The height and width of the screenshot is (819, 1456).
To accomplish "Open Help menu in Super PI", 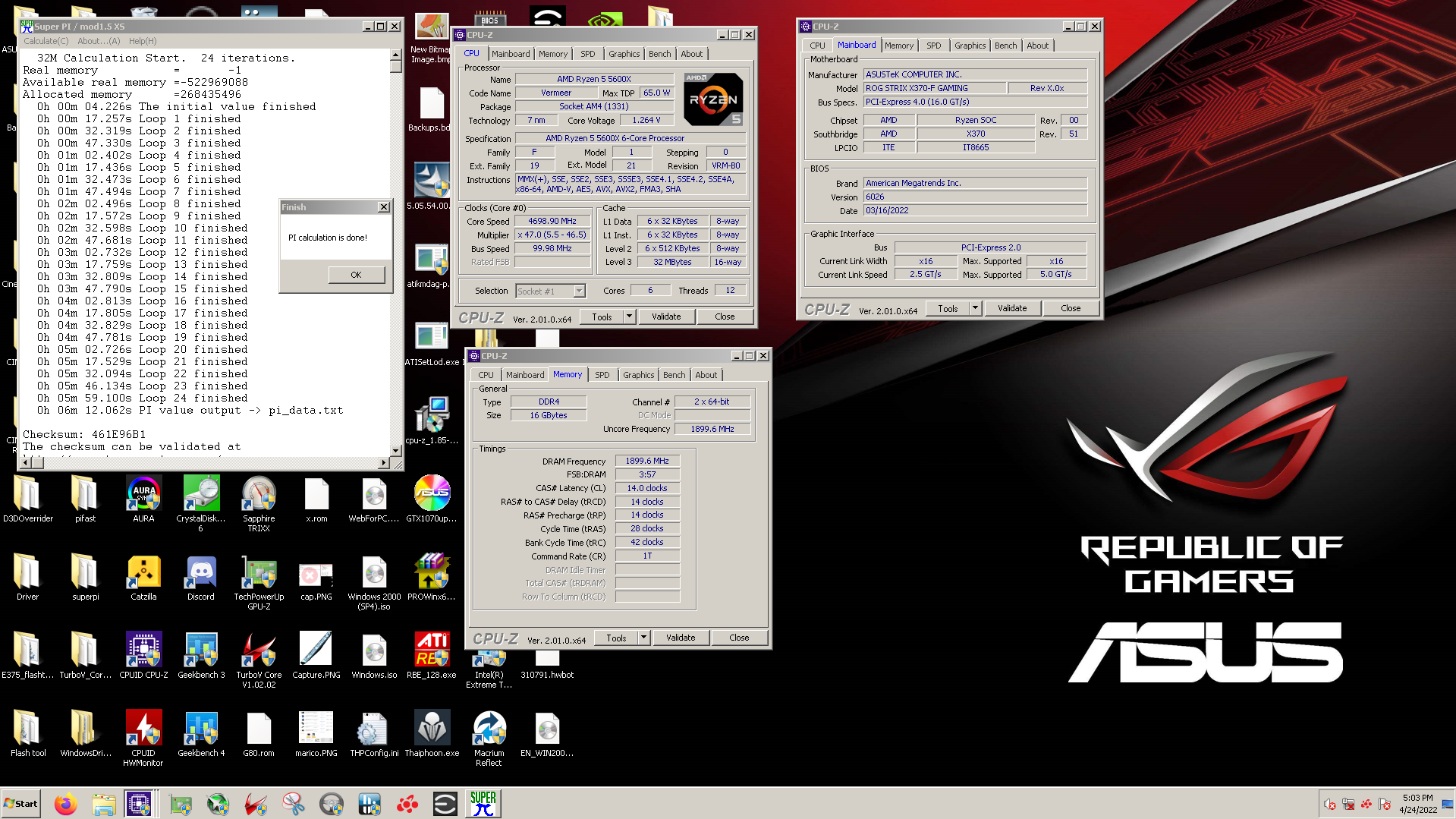I will point(143,41).
